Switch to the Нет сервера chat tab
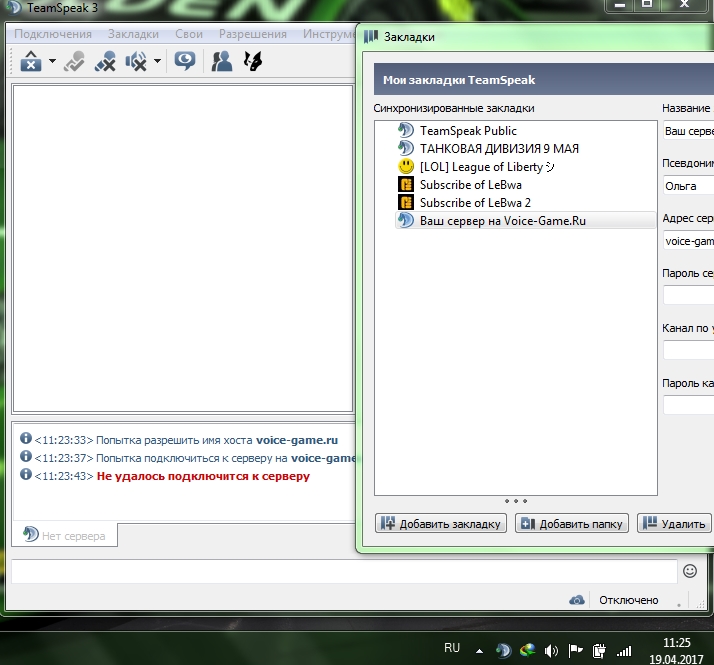The height and width of the screenshot is (665, 714). 65,535
